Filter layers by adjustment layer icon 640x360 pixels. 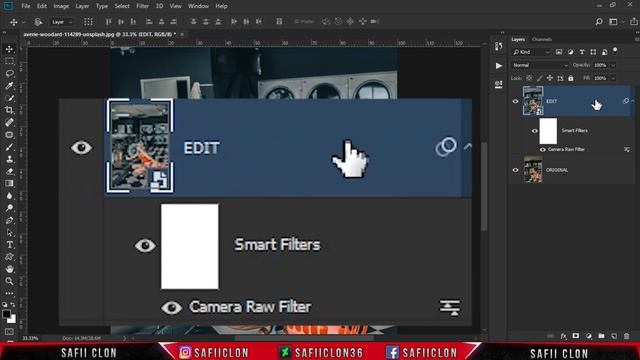click(x=570, y=52)
